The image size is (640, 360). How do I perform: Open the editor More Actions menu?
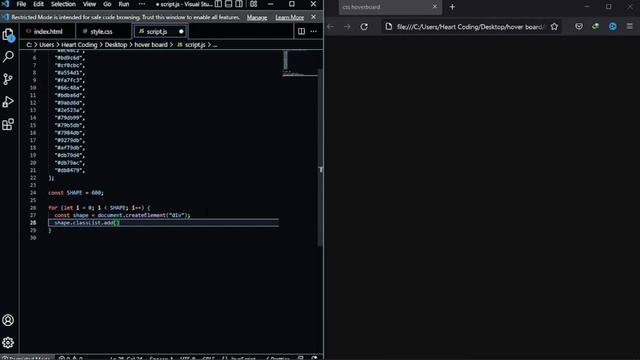pyautogui.click(x=313, y=31)
